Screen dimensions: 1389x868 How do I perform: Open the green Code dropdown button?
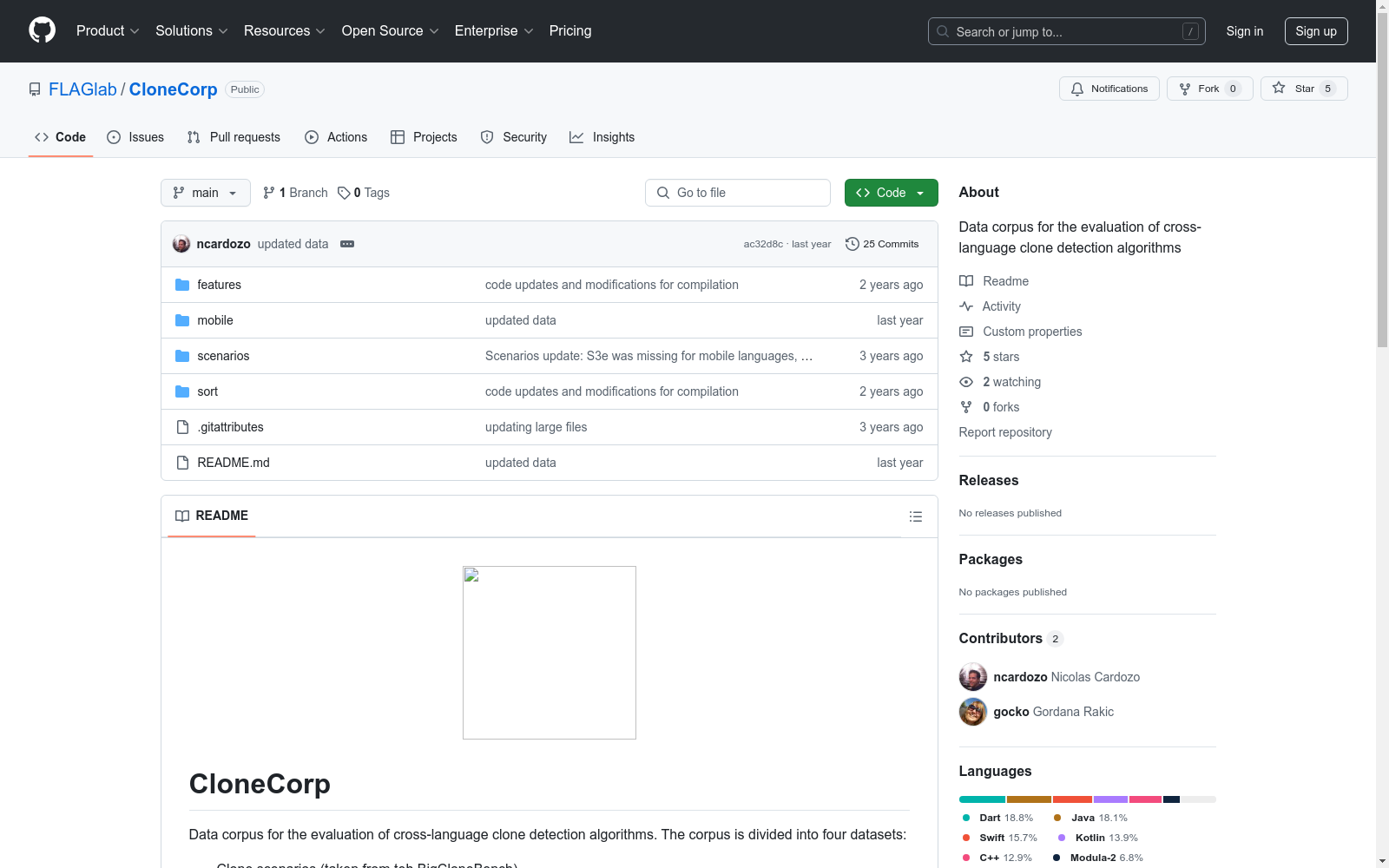[x=892, y=193]
